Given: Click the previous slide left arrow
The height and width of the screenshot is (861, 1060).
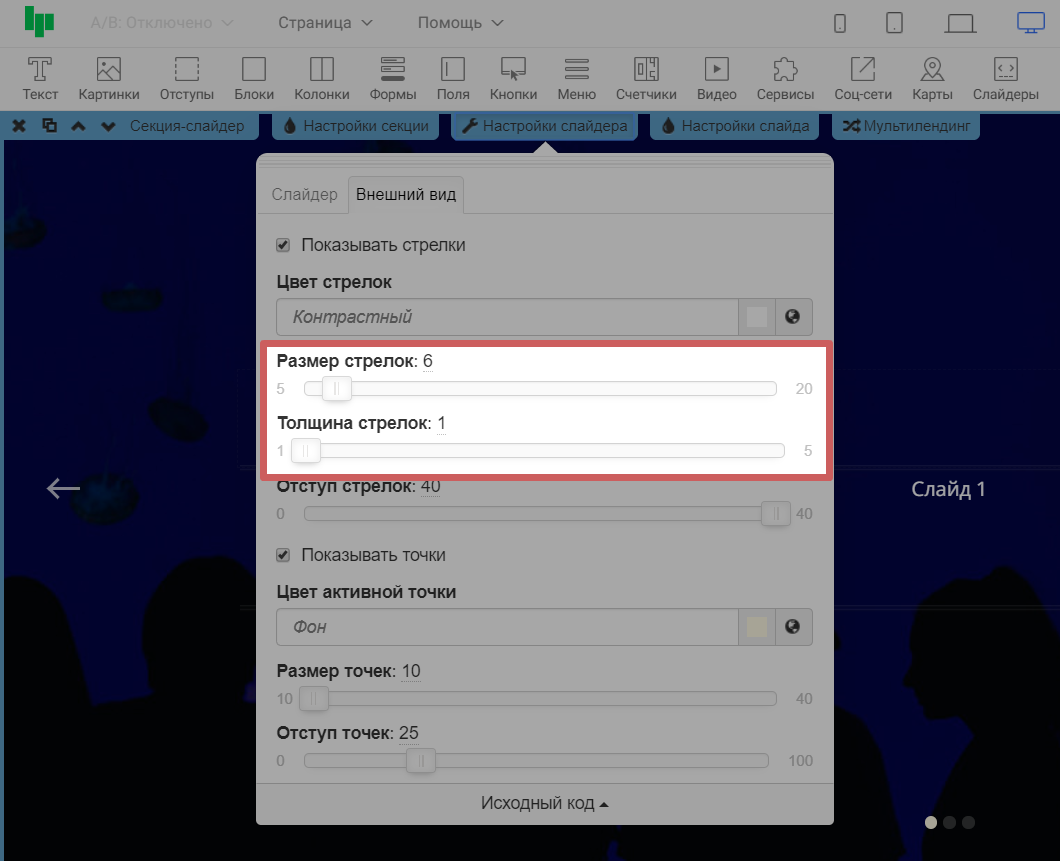Looking at the screenshot, I should click(x=63, y=488).
